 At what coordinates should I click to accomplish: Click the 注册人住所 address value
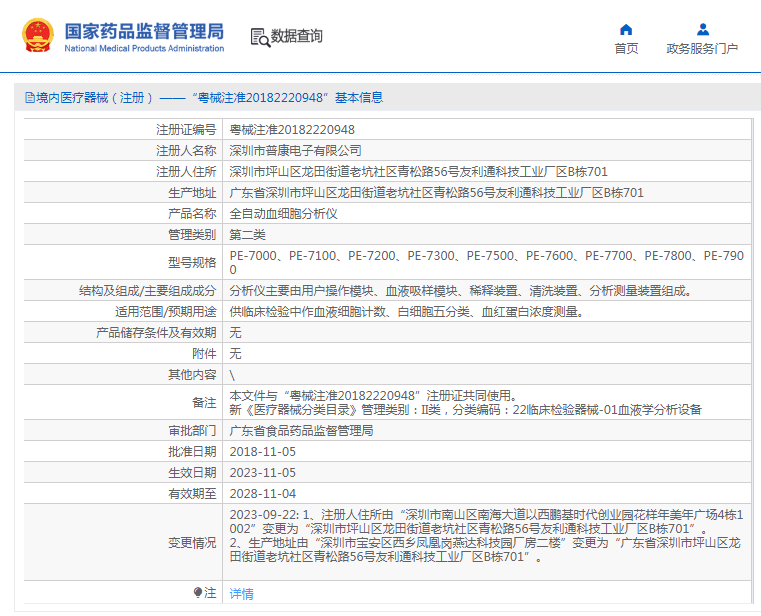click(x=418, y=171)
